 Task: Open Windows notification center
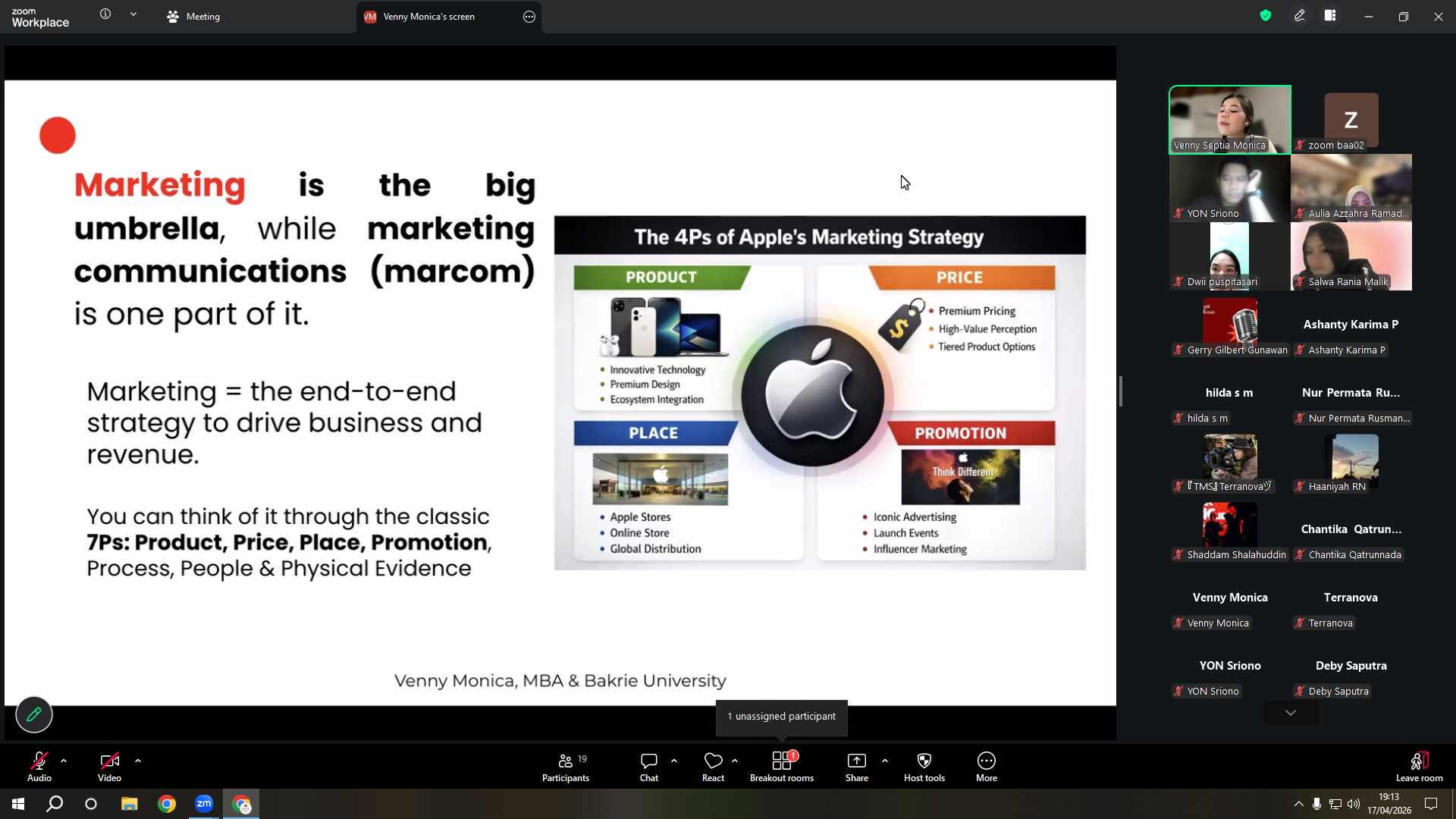(1431, 804)
